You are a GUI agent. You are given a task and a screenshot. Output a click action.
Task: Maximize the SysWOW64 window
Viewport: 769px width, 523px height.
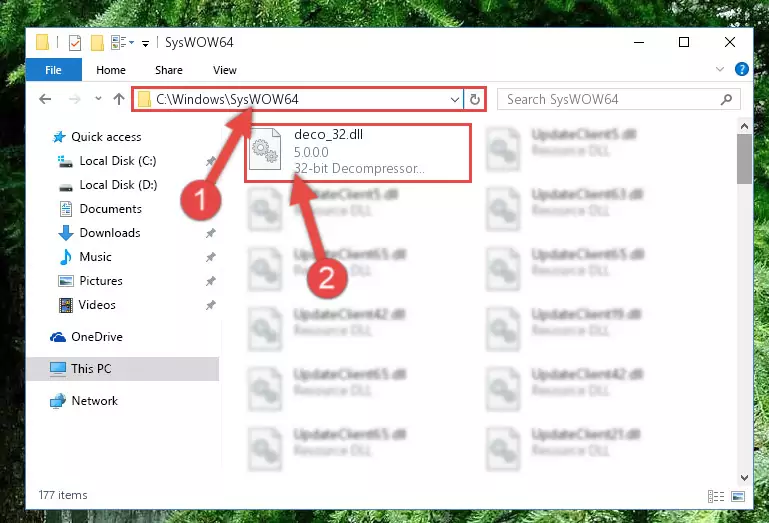point(684,42)
